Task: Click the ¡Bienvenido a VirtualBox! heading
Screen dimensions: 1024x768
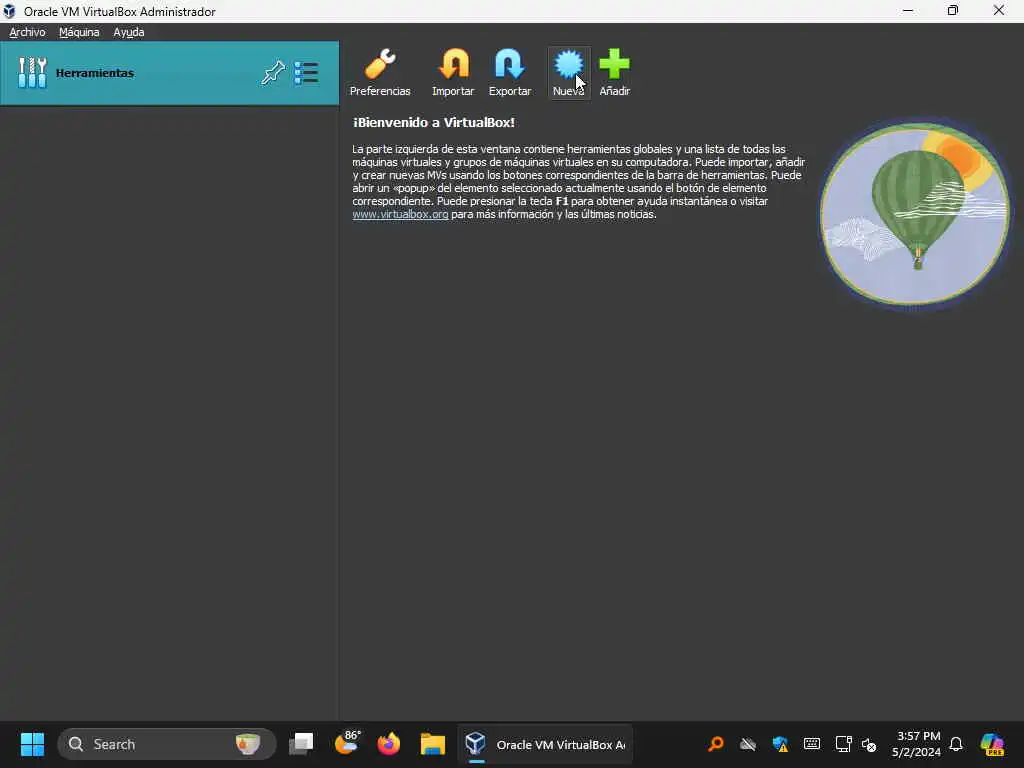Action: click(434, 122)
